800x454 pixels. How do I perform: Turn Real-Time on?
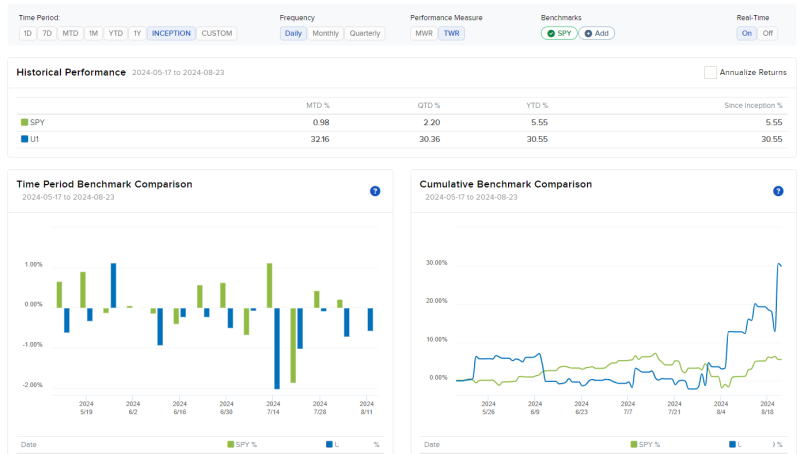(747, 33)
